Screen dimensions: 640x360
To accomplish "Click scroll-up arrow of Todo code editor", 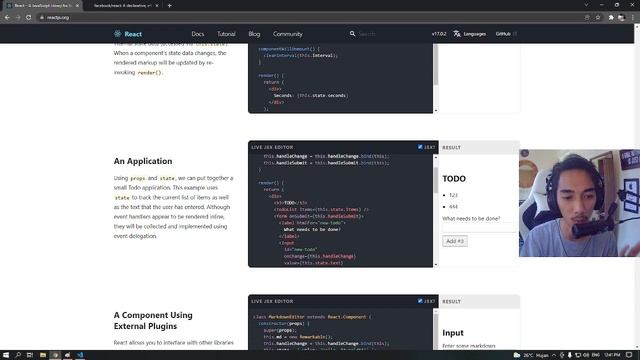I will point(436,157).
